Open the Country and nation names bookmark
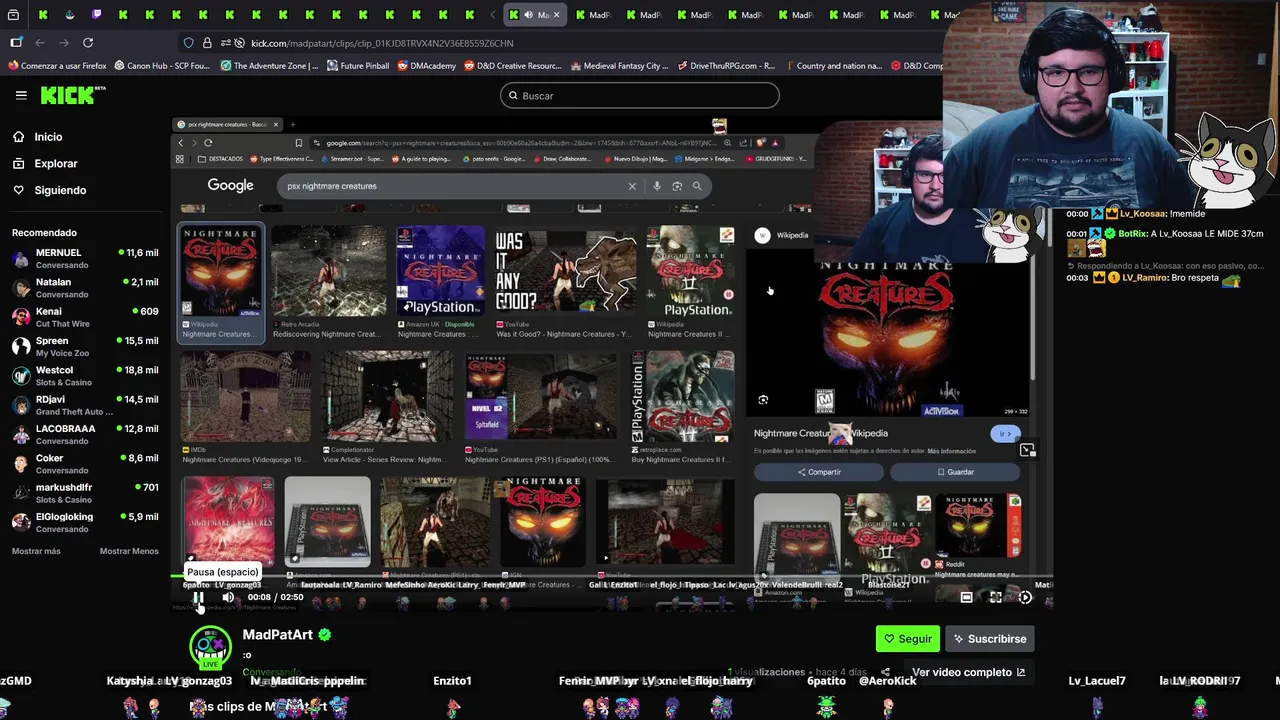1280x720 pixels. [x=832, y=66]
